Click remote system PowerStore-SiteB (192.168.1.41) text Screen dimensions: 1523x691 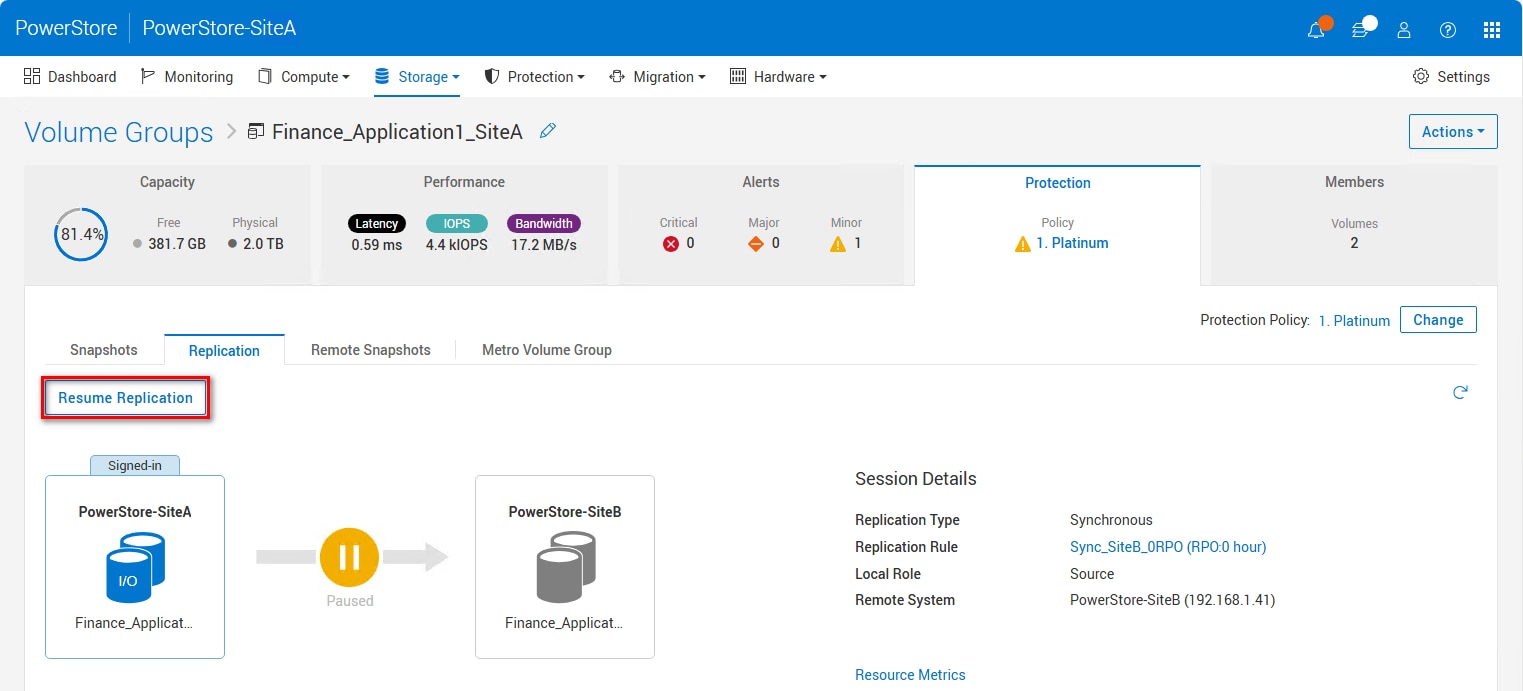click(x=1172, y=600)
